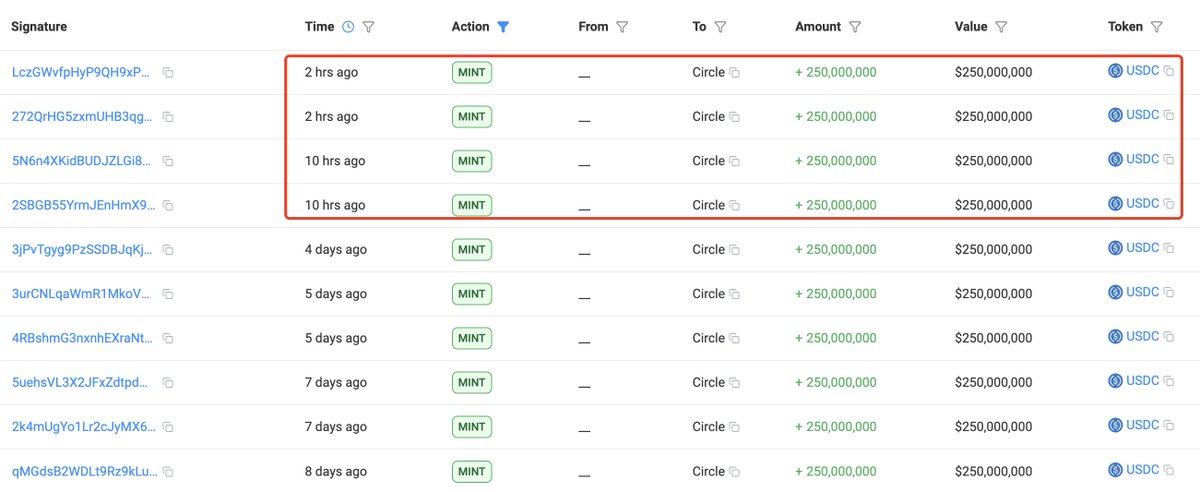Open transaction 3jPvTgyg9PzSSDBJqKj link
1200x492 pixels.
click(83, 250)
